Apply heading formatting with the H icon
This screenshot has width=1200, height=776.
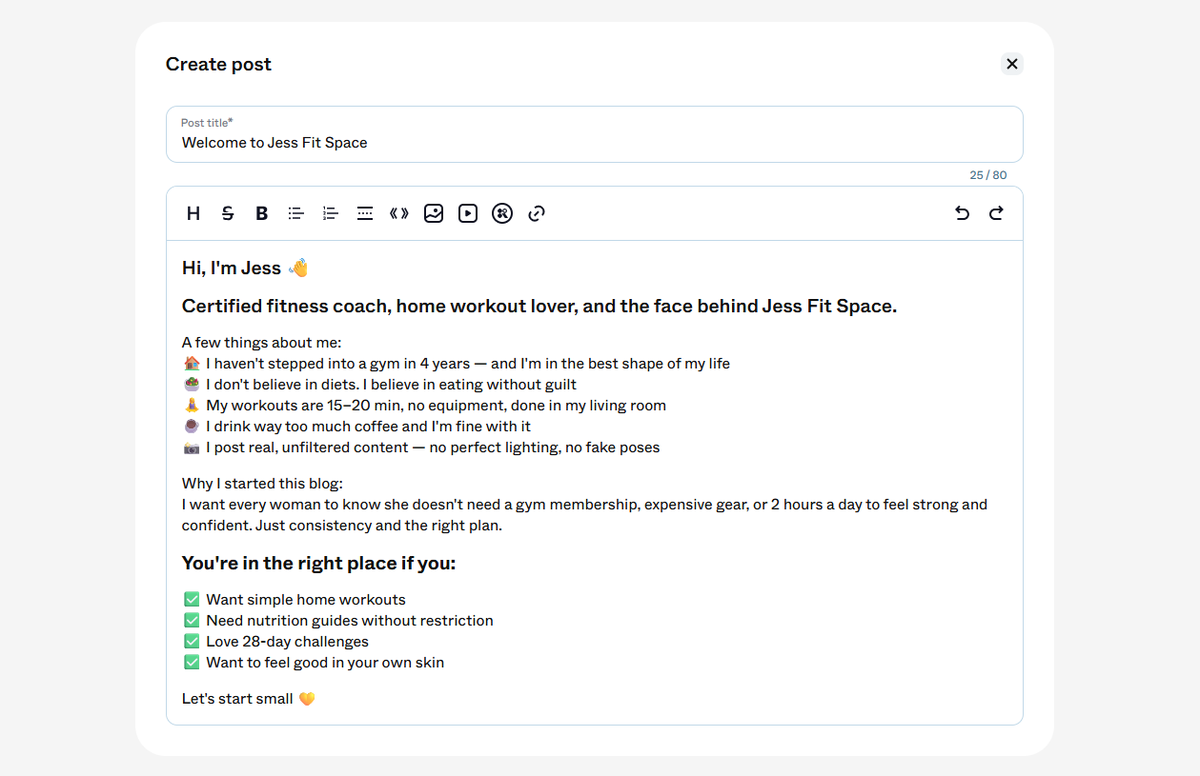pyautogui.click(x=194, y=213)
